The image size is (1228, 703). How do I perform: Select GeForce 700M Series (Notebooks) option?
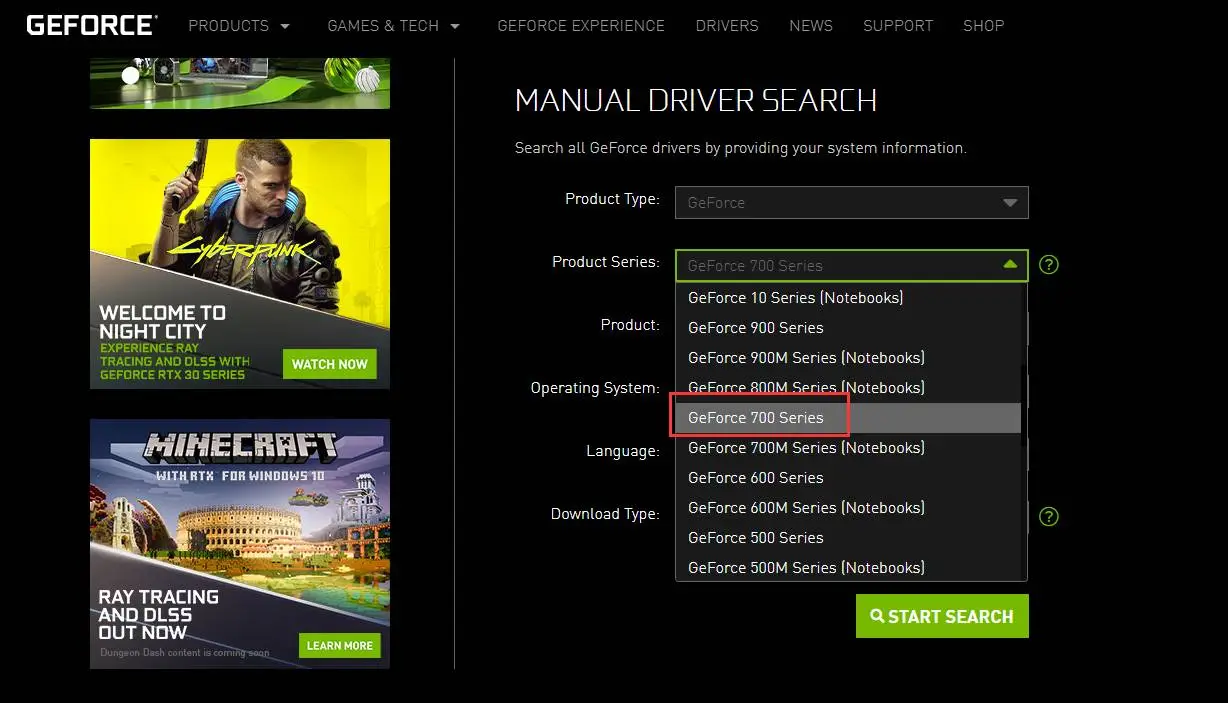click(x=848, y=447)
